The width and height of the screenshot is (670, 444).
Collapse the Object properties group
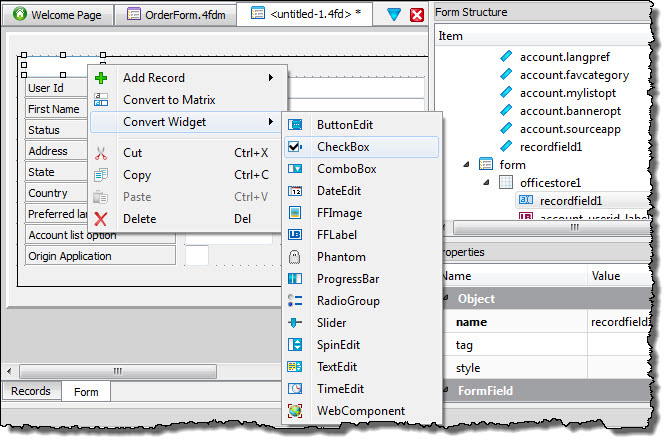446,298
